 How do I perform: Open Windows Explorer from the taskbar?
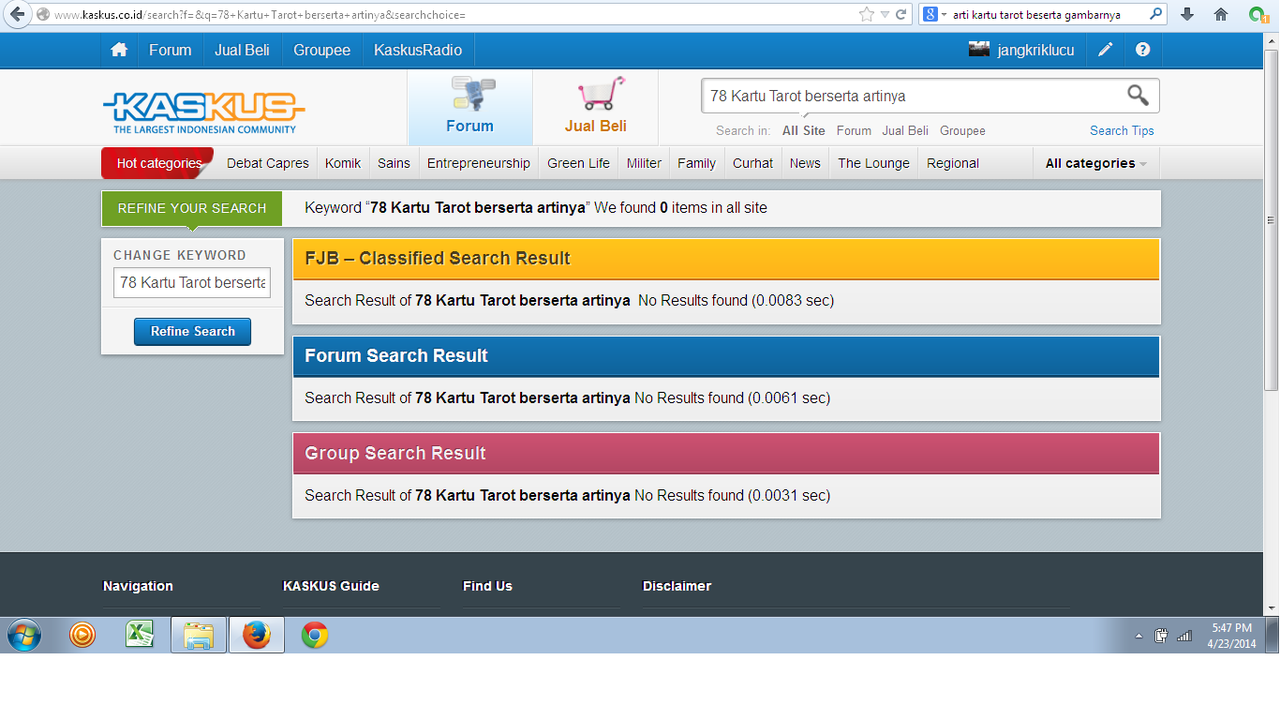[198, 635]
